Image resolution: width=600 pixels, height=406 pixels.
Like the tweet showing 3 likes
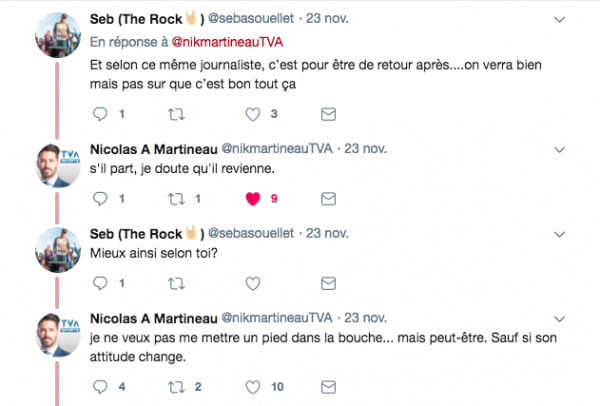pyautogui.click(x=251, y=114)
